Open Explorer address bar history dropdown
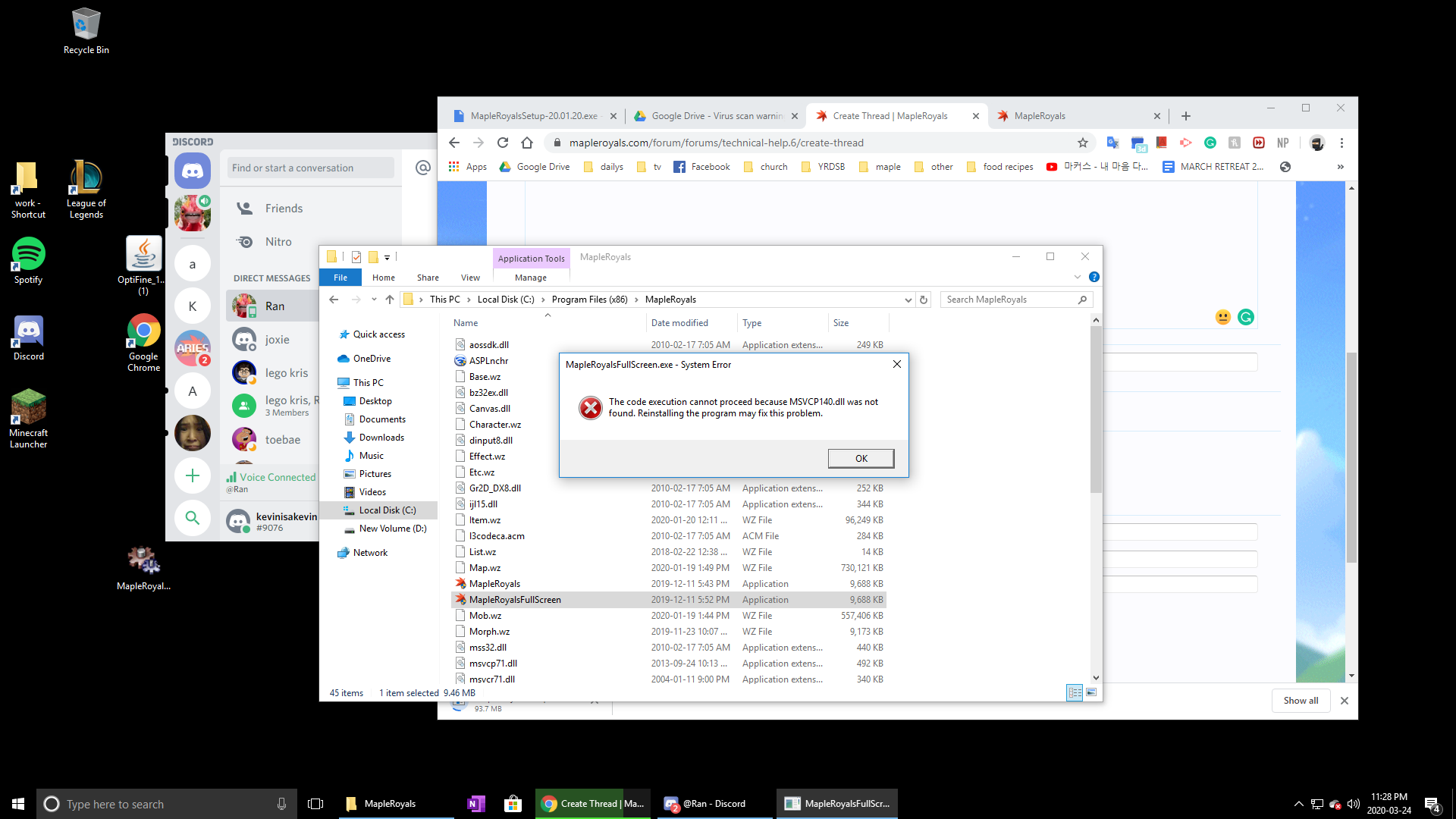1456x819 pixels. pos(908,300)
